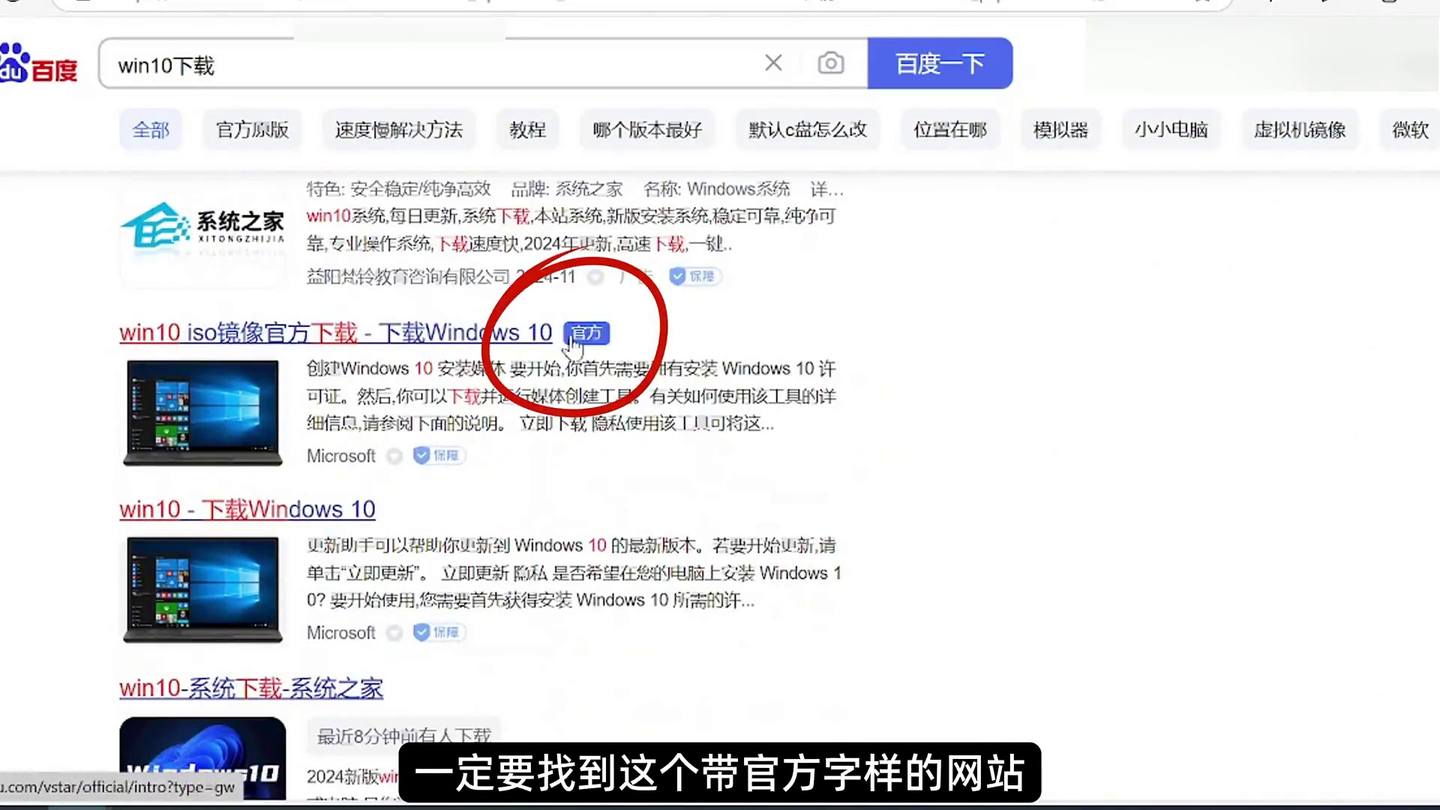1440x810 pixels.
Task: Click the 益阳梵铃教育咨询有限公司 source text
Action: (x=409, y=277)
